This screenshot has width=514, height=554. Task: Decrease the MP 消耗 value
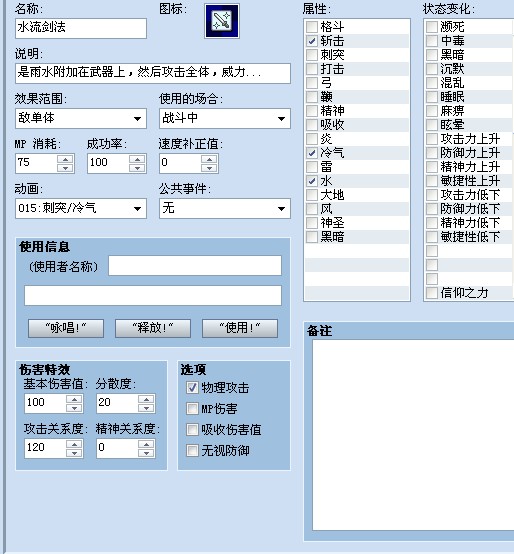[x=65, y=168]
